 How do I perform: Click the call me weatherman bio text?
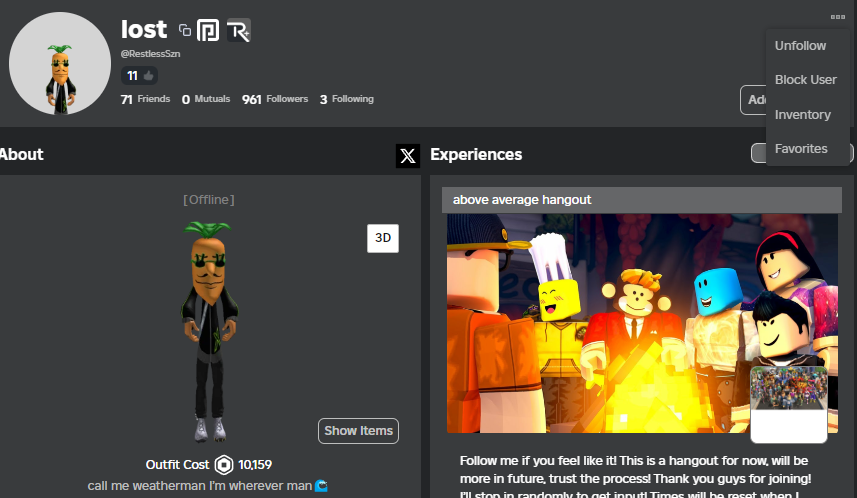pos(199,485)
